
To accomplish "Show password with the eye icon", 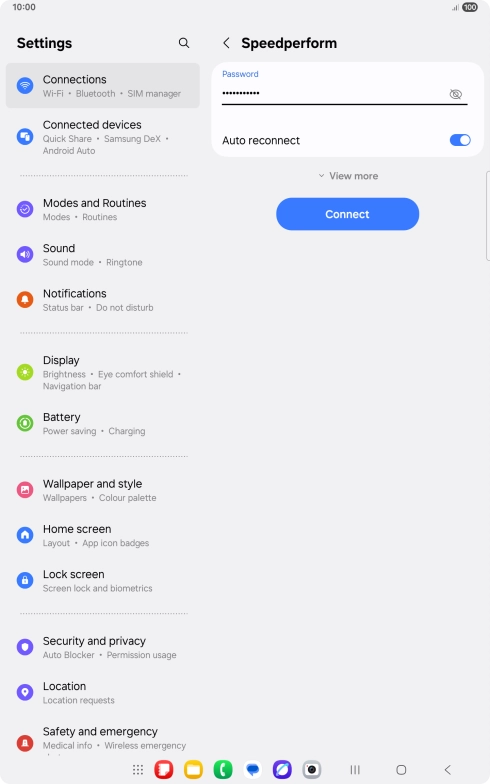I will (x=455, y=94).
